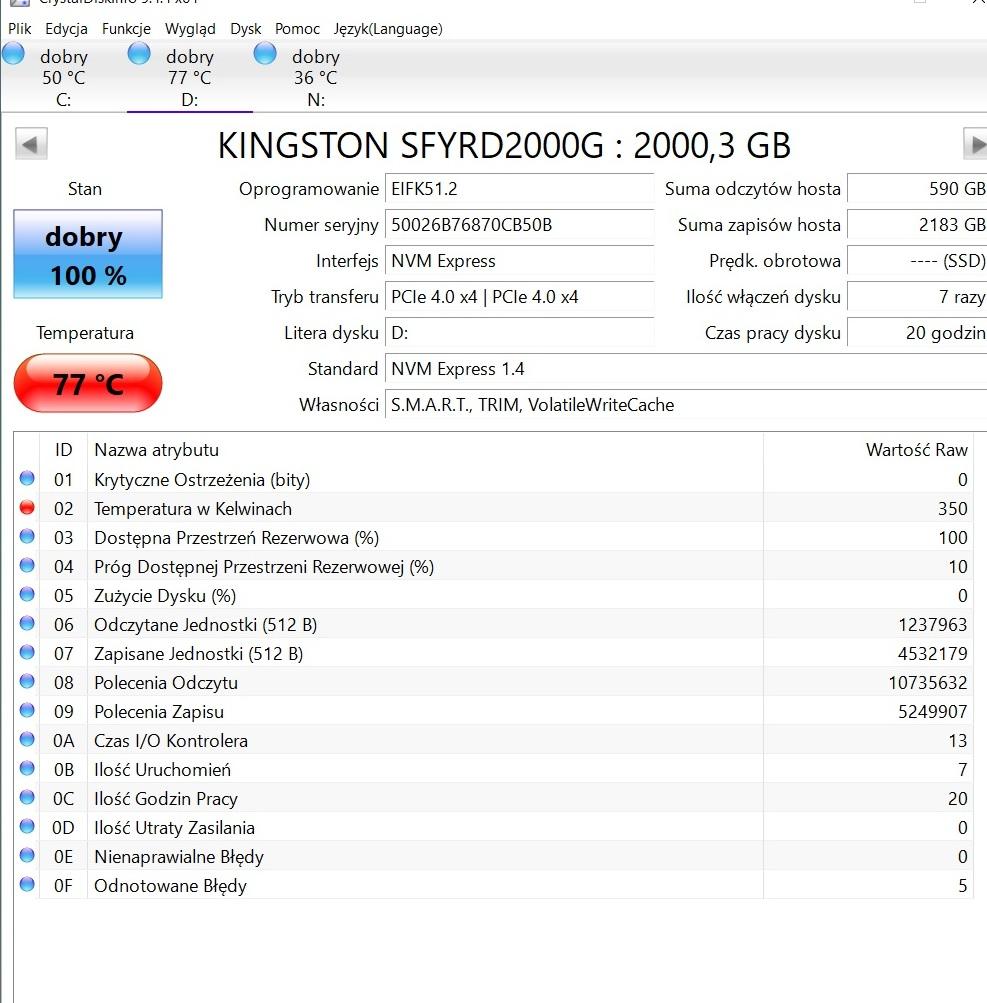The width and height of the screenshot is (987, 1003).
Task: Click the serial number field
Action: [518, 225]
